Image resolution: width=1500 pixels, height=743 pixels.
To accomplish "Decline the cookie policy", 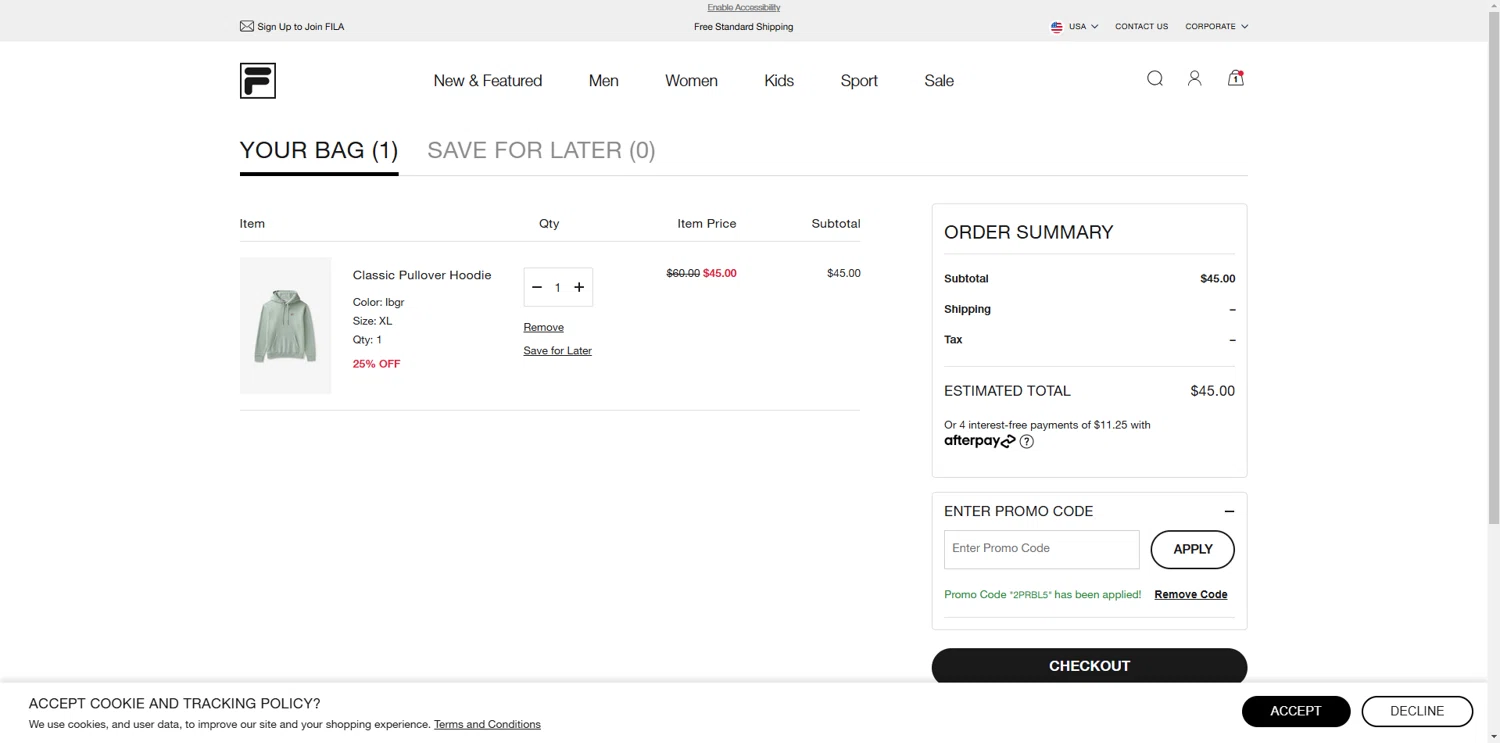I will [1417, 711].
